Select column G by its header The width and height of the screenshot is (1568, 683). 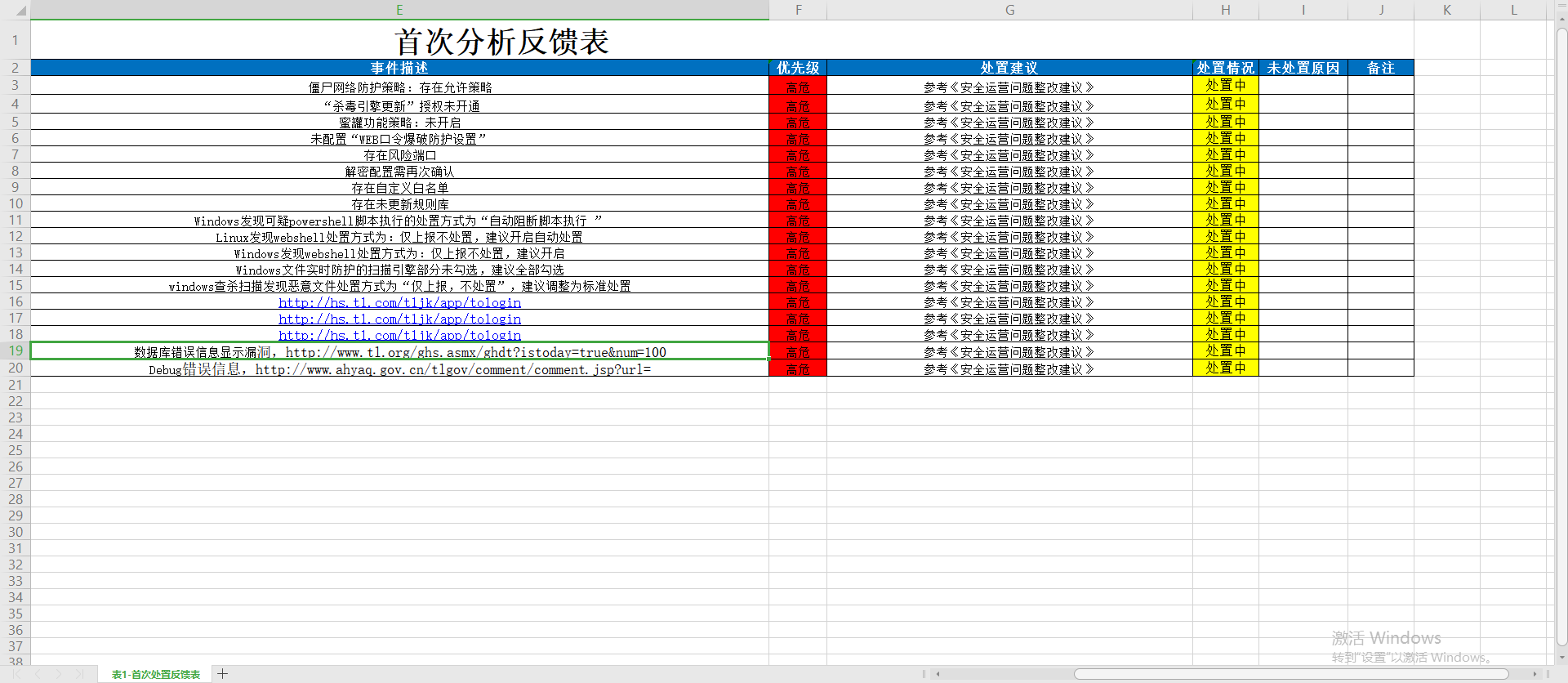(1009, 10)
